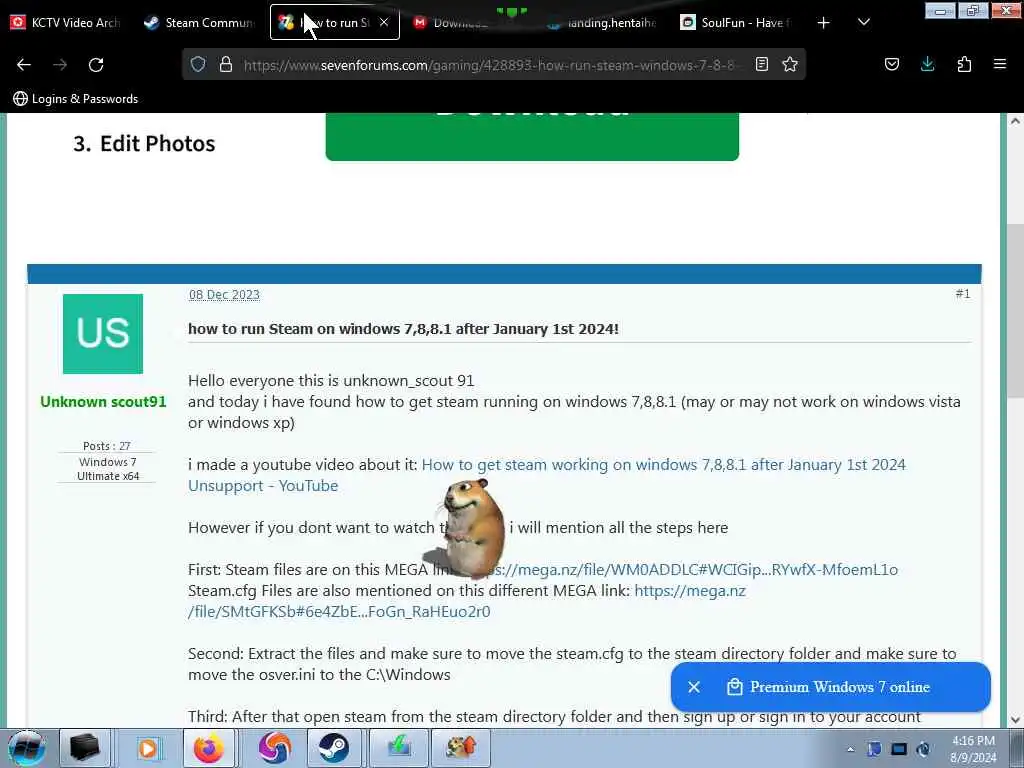The width and height of the screenshot is (1024, 768).
Task: Open Steam from the taskbar
Action: coord(333,748)
